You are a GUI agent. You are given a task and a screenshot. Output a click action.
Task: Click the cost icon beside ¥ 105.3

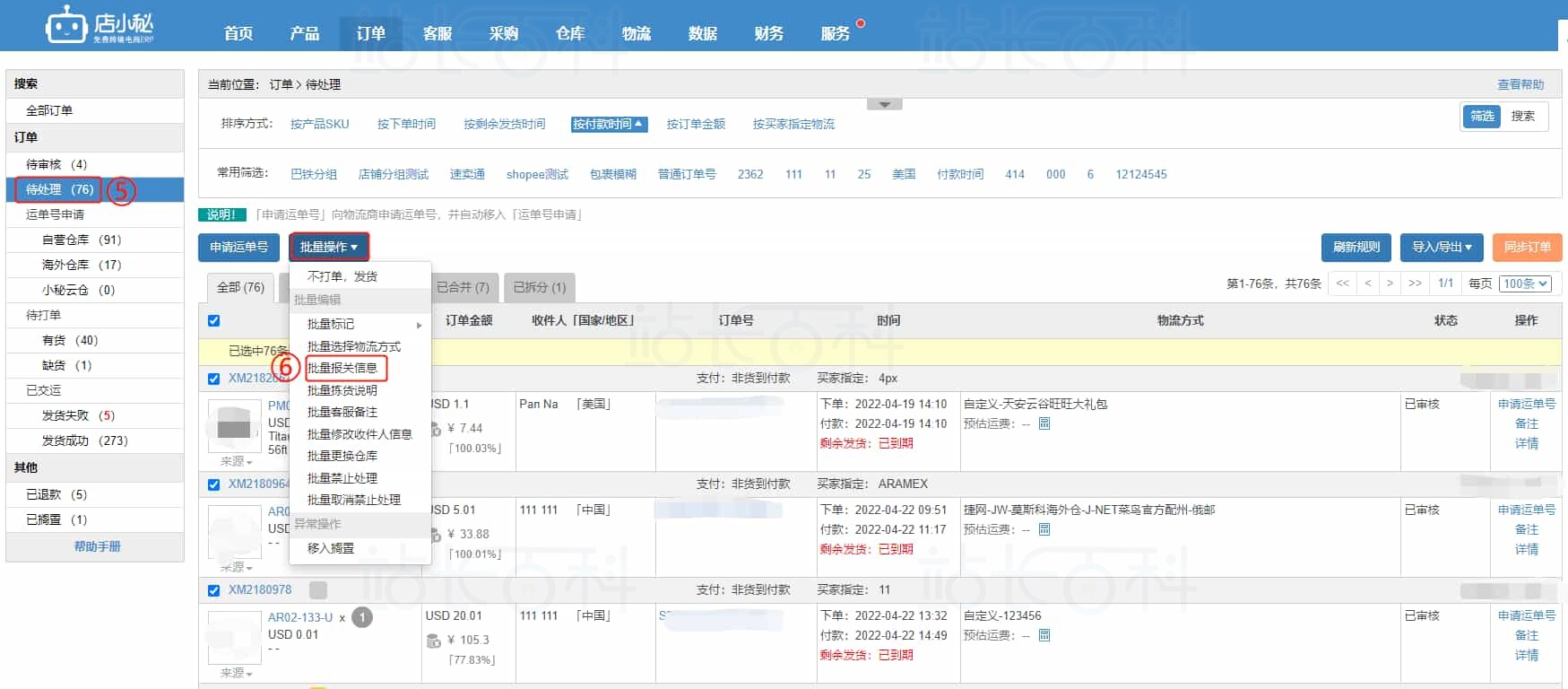(x=434, y=641)
